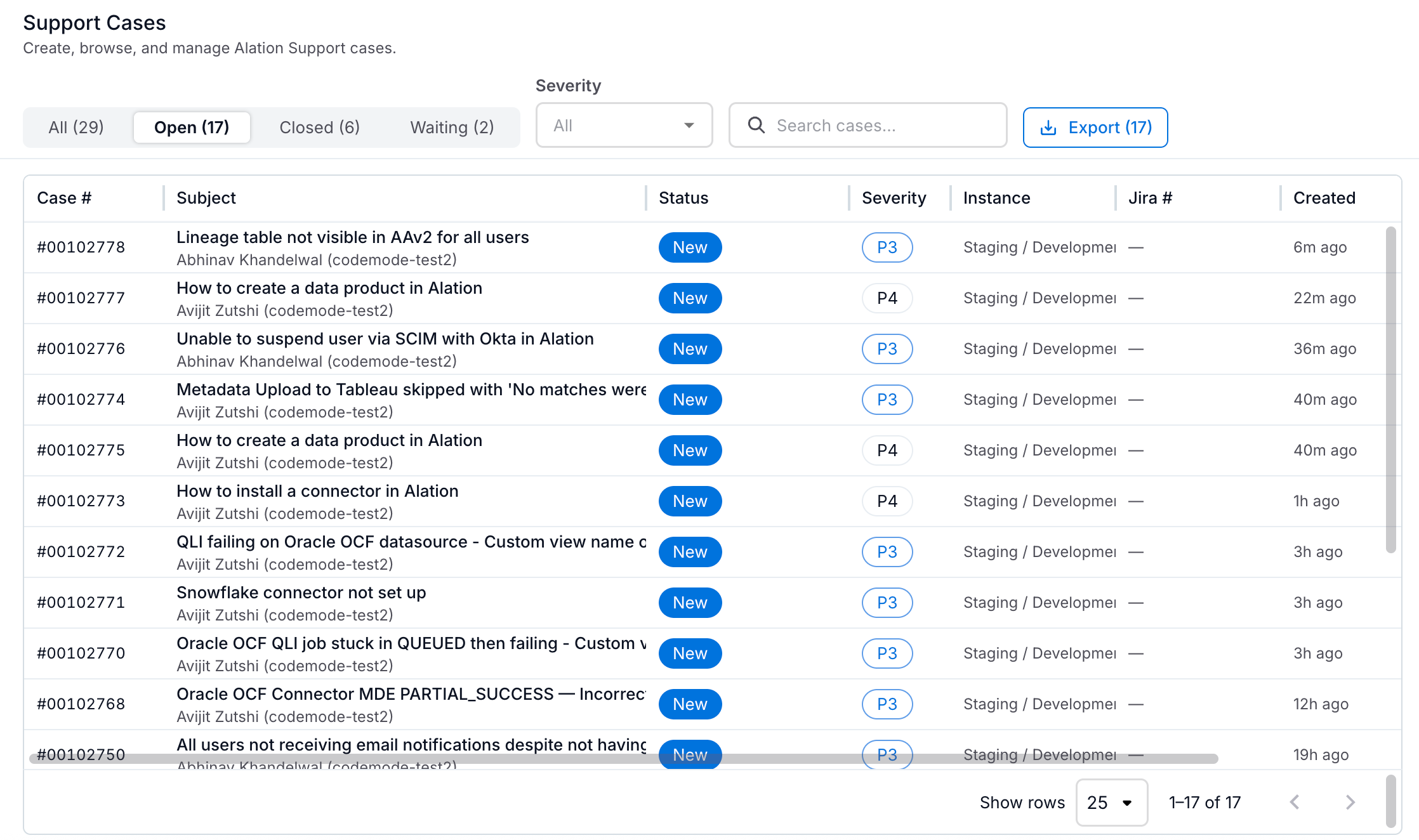Click the horizontal table scrollbar

(623, 759)
